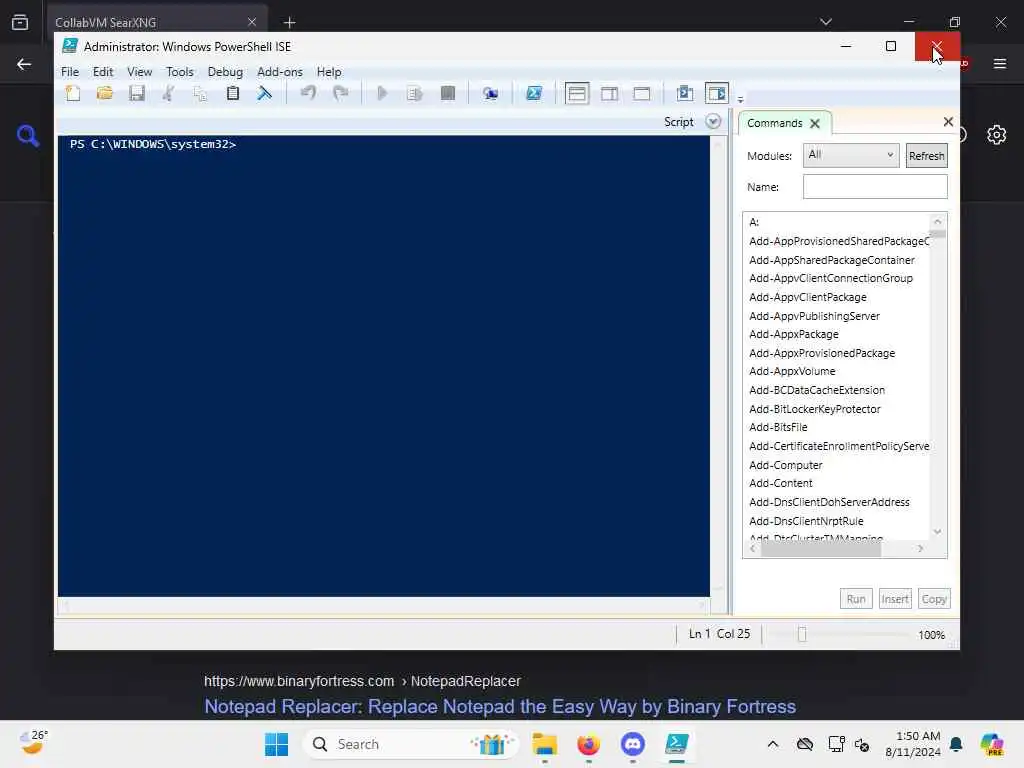This screenshot has height=768, width=1024.
Task: Show hidden tray icons chevron
Action: click(x=773, y=744)
